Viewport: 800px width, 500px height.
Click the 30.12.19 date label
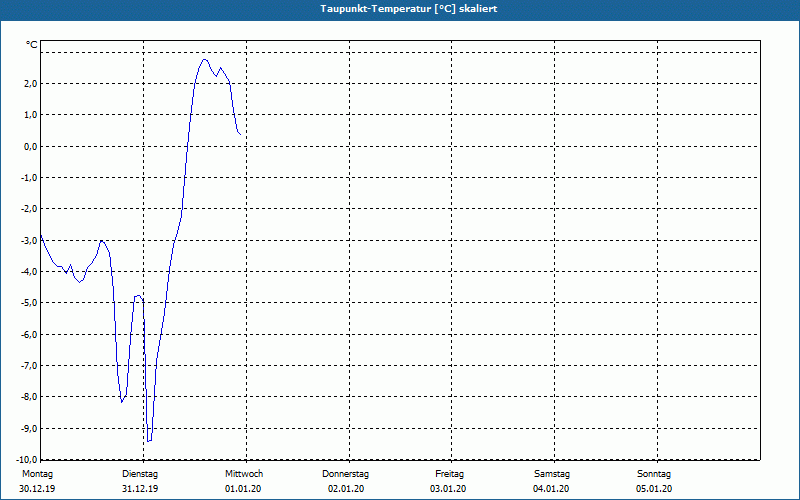click(x=37, y=489)
